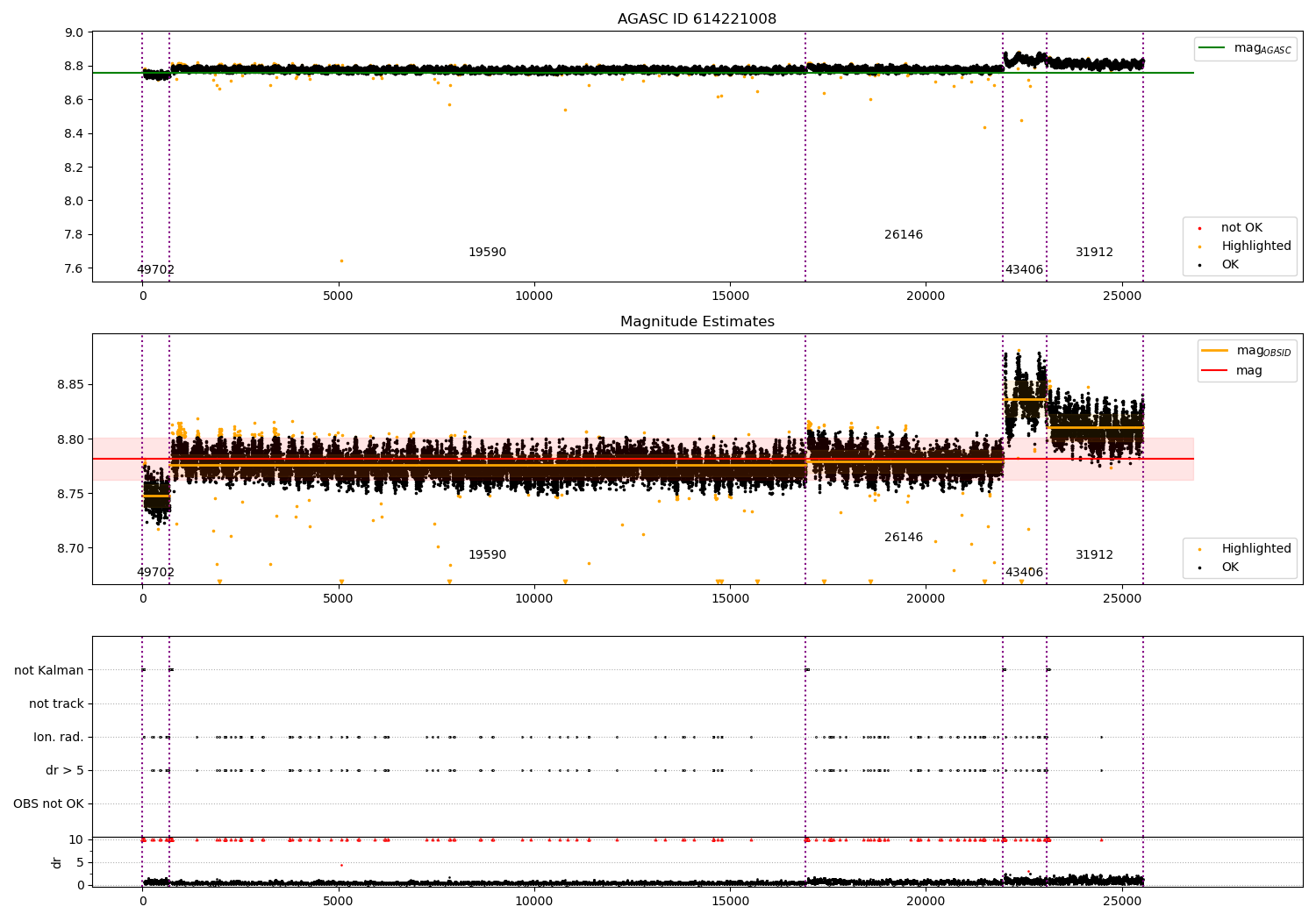Click the 8.85 y-axis tick label
The image size is (1316, 921).
coord(71,385)
